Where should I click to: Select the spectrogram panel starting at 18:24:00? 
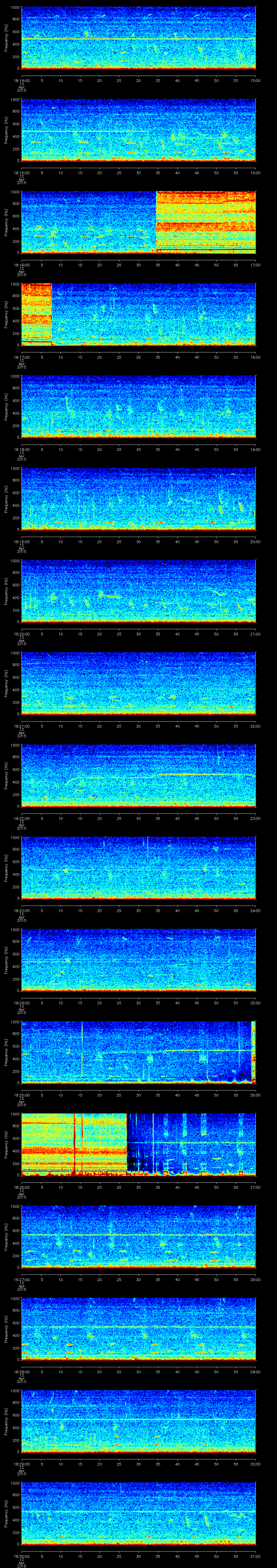[x=138, y=960]
